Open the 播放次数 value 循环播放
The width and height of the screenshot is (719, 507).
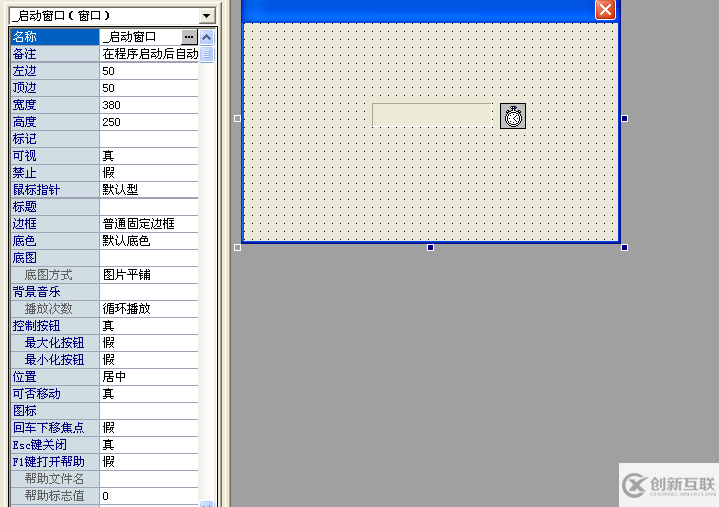point(149,309)
